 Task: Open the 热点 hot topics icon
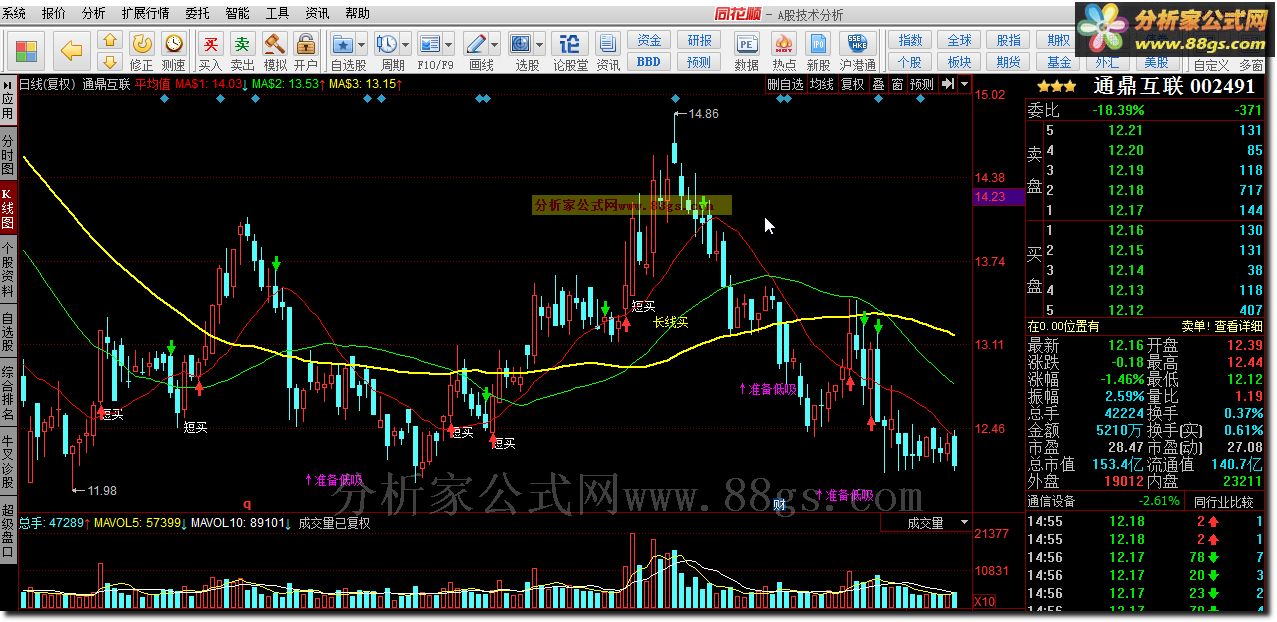pos(784,50)
